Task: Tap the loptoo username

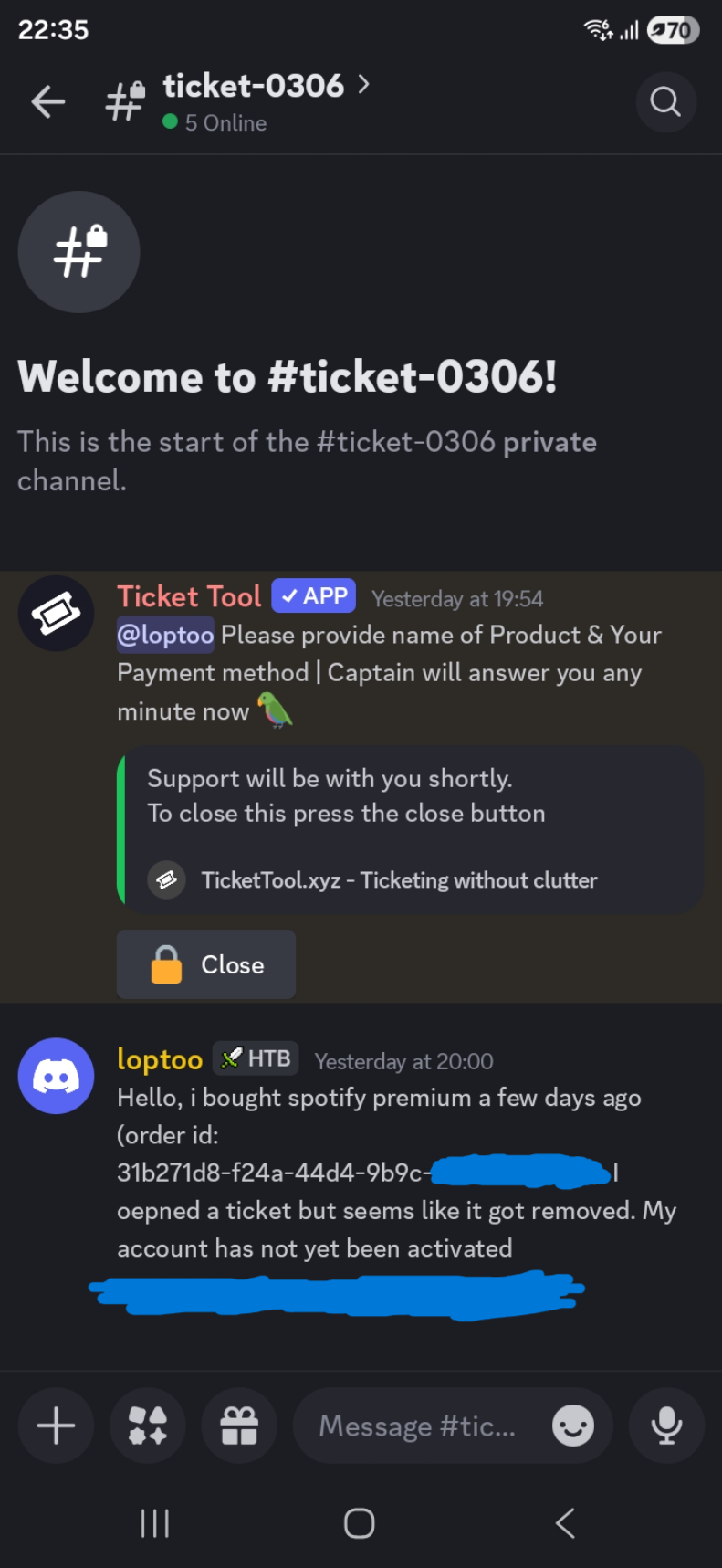Action: [160, 1059]
